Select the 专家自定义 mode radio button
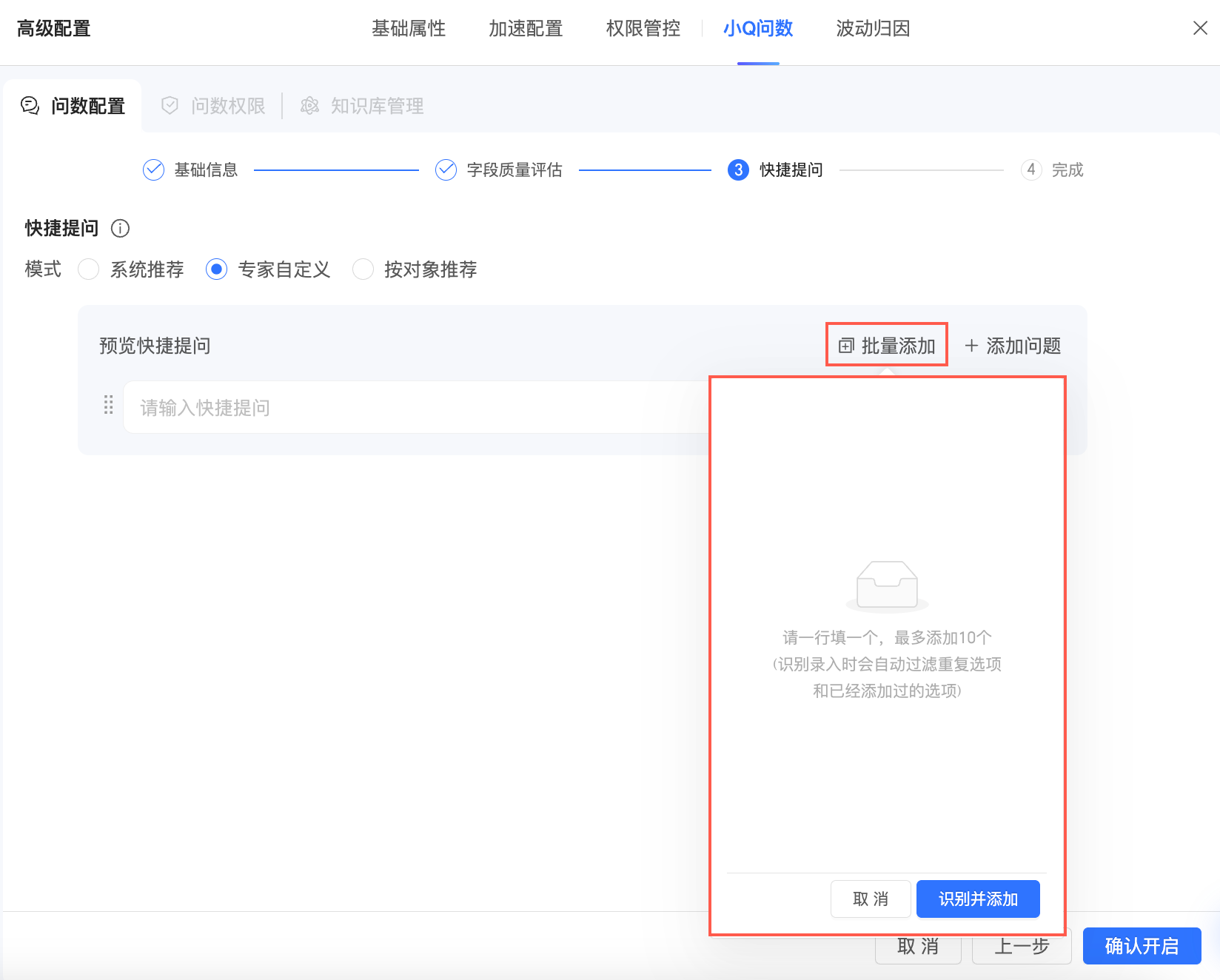The width and height of the screenshot is (1220, 980). [216, 269]
